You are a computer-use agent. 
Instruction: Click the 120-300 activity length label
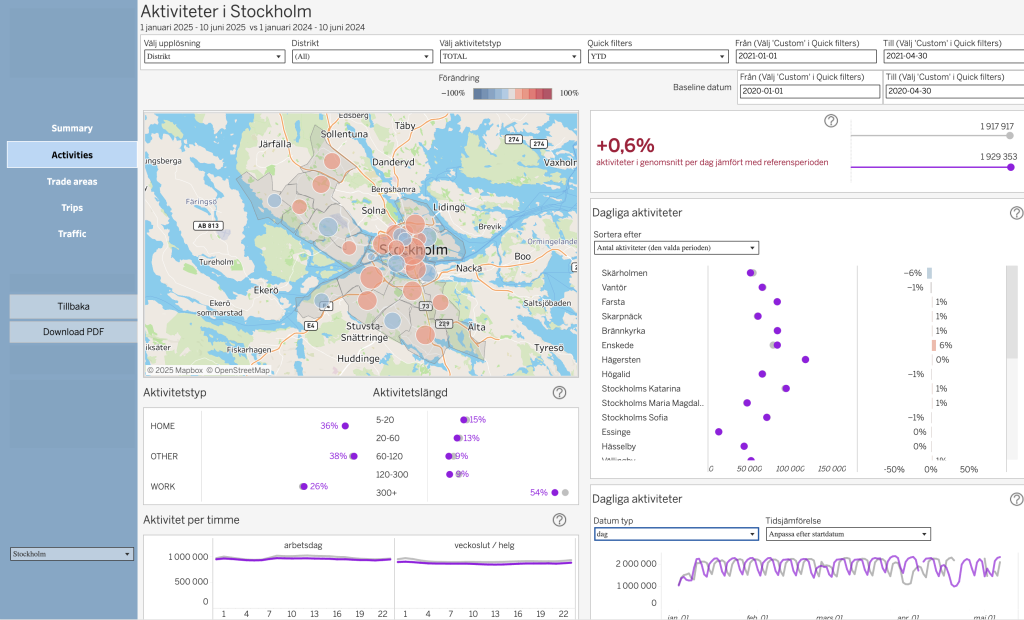[392, 475]
